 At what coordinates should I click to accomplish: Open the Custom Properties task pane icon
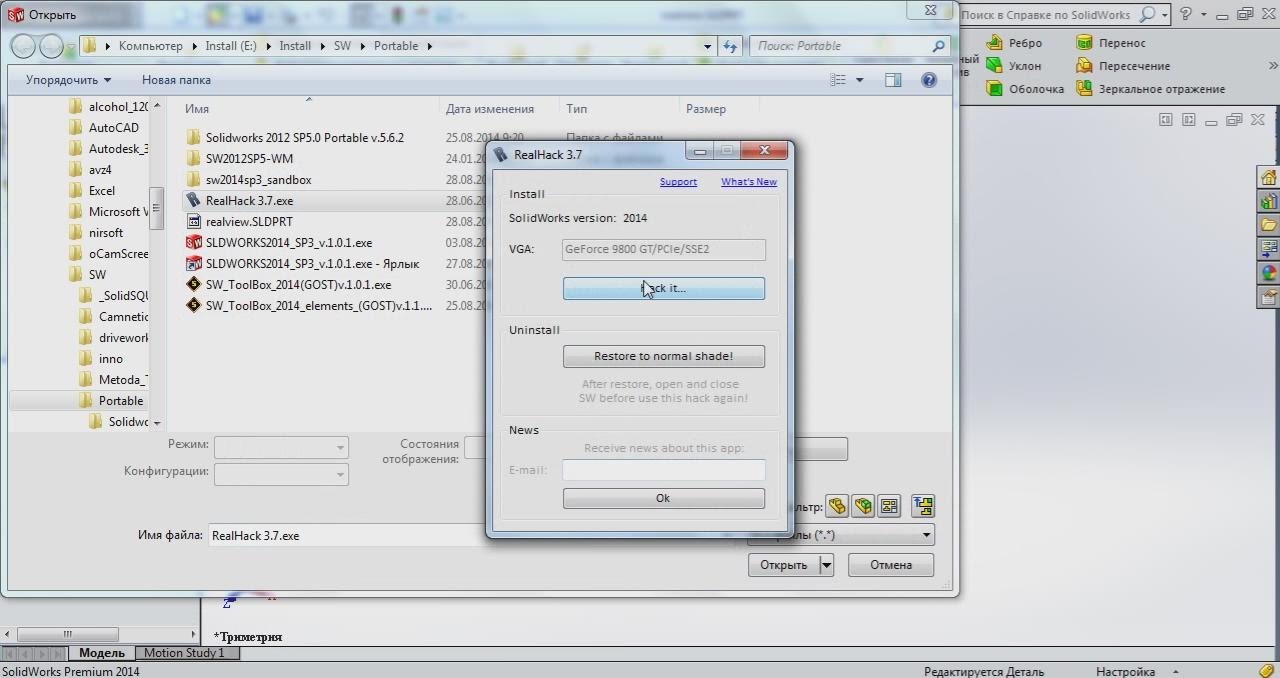[1269, 296]
